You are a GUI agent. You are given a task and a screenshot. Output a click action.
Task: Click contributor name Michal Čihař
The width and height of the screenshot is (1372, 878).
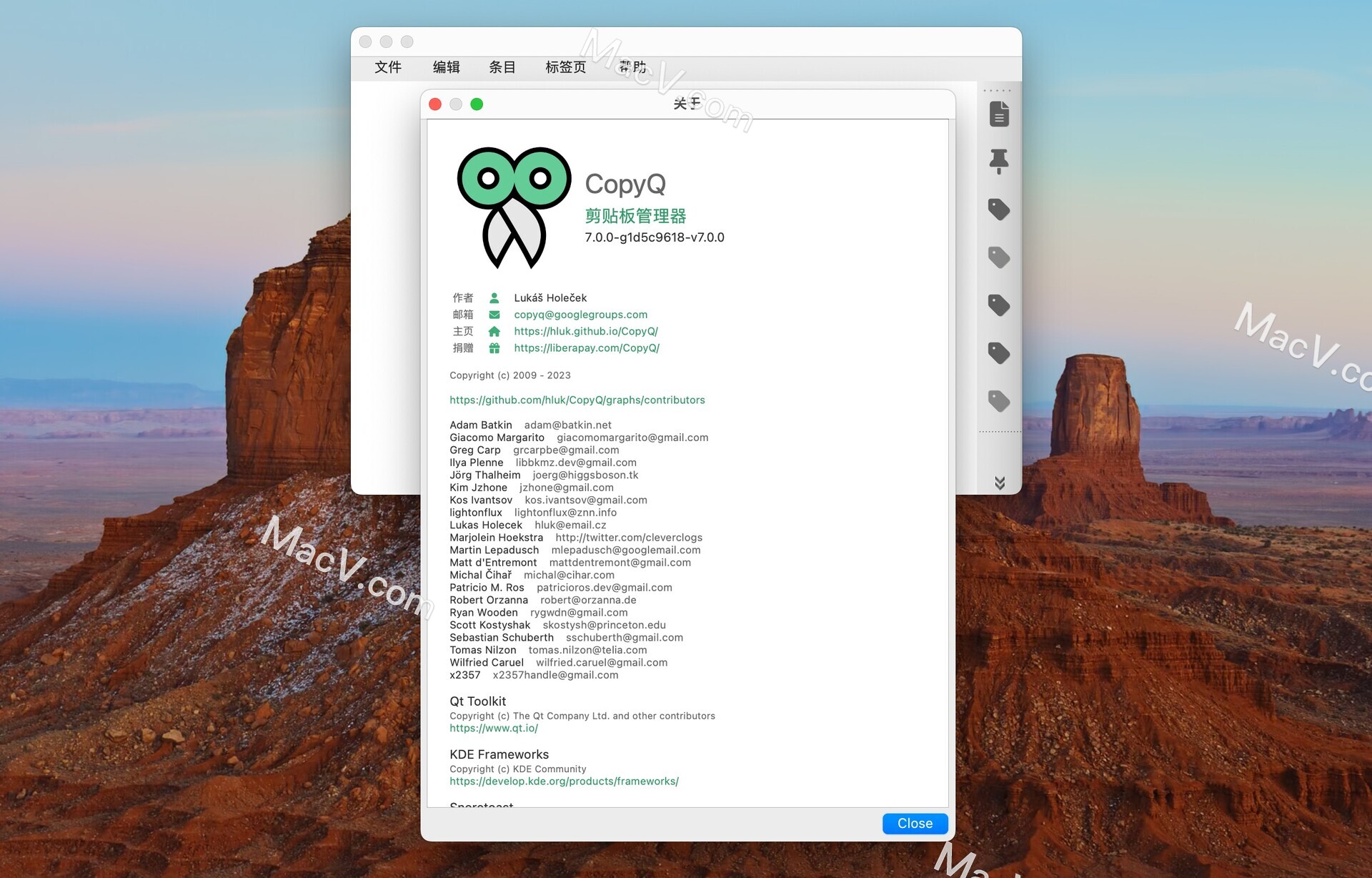click(x=481, y=576)
